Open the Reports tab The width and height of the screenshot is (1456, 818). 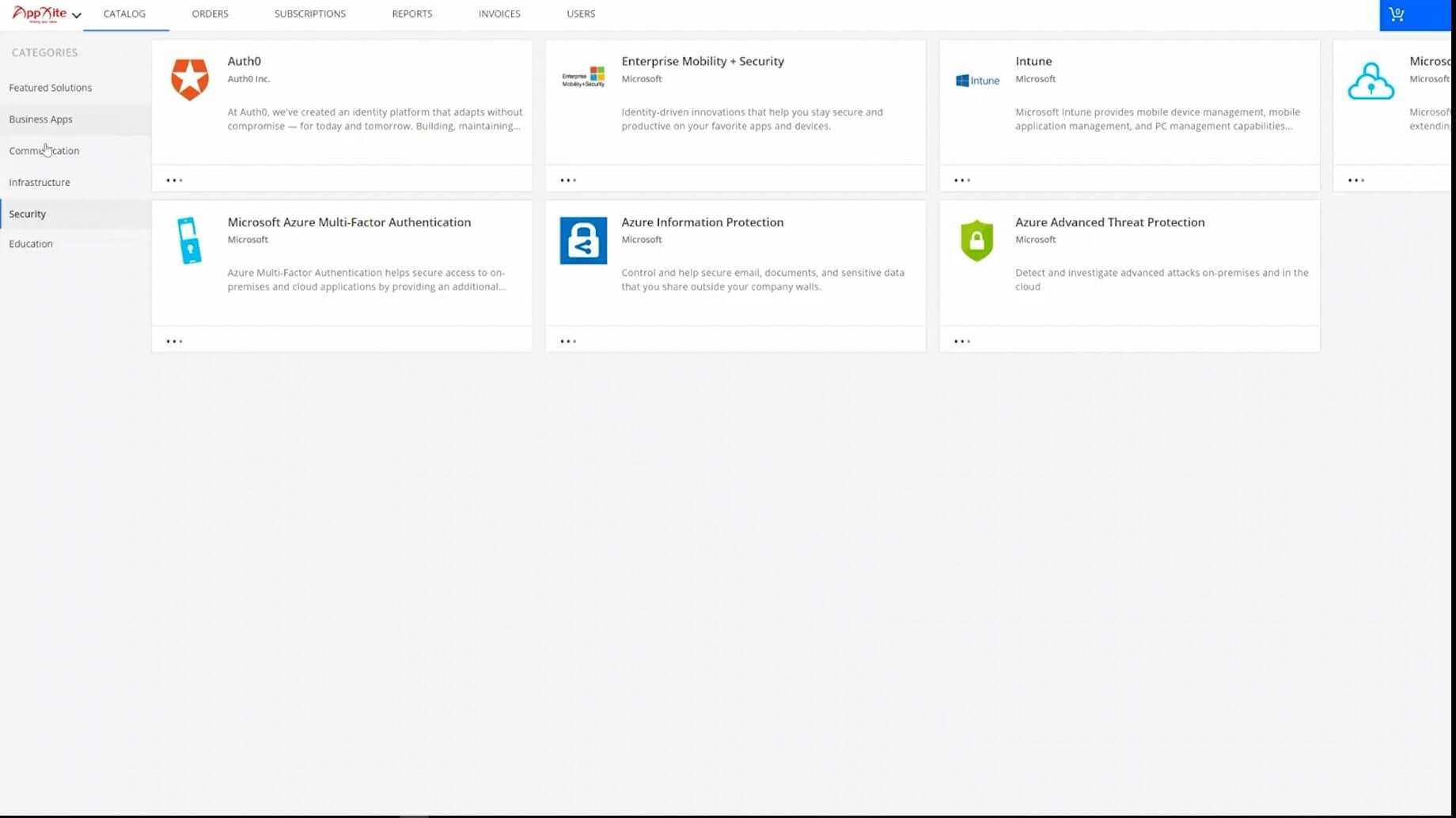click(412, 13)
